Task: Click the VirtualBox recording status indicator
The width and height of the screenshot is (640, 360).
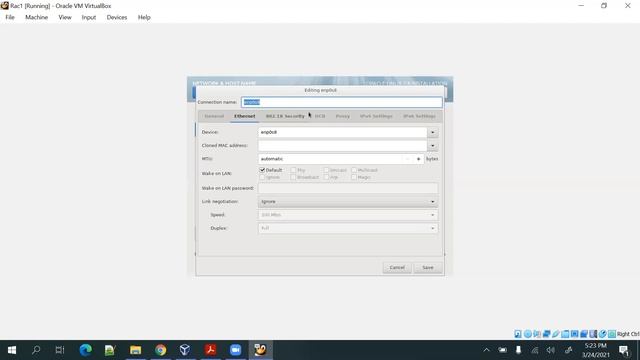Action: tap(584, 334)
